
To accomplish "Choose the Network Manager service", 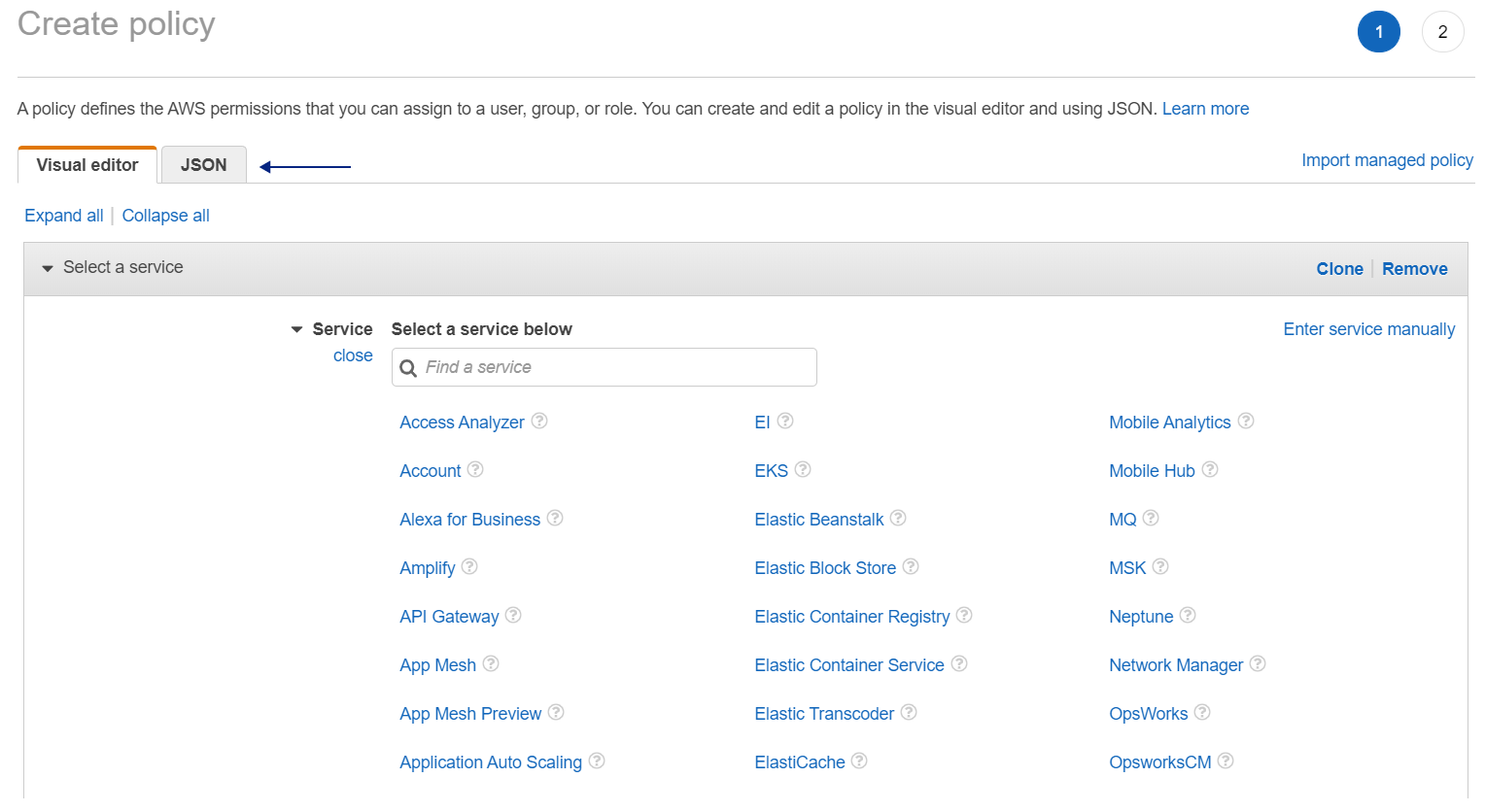I will click(1176, 665).
